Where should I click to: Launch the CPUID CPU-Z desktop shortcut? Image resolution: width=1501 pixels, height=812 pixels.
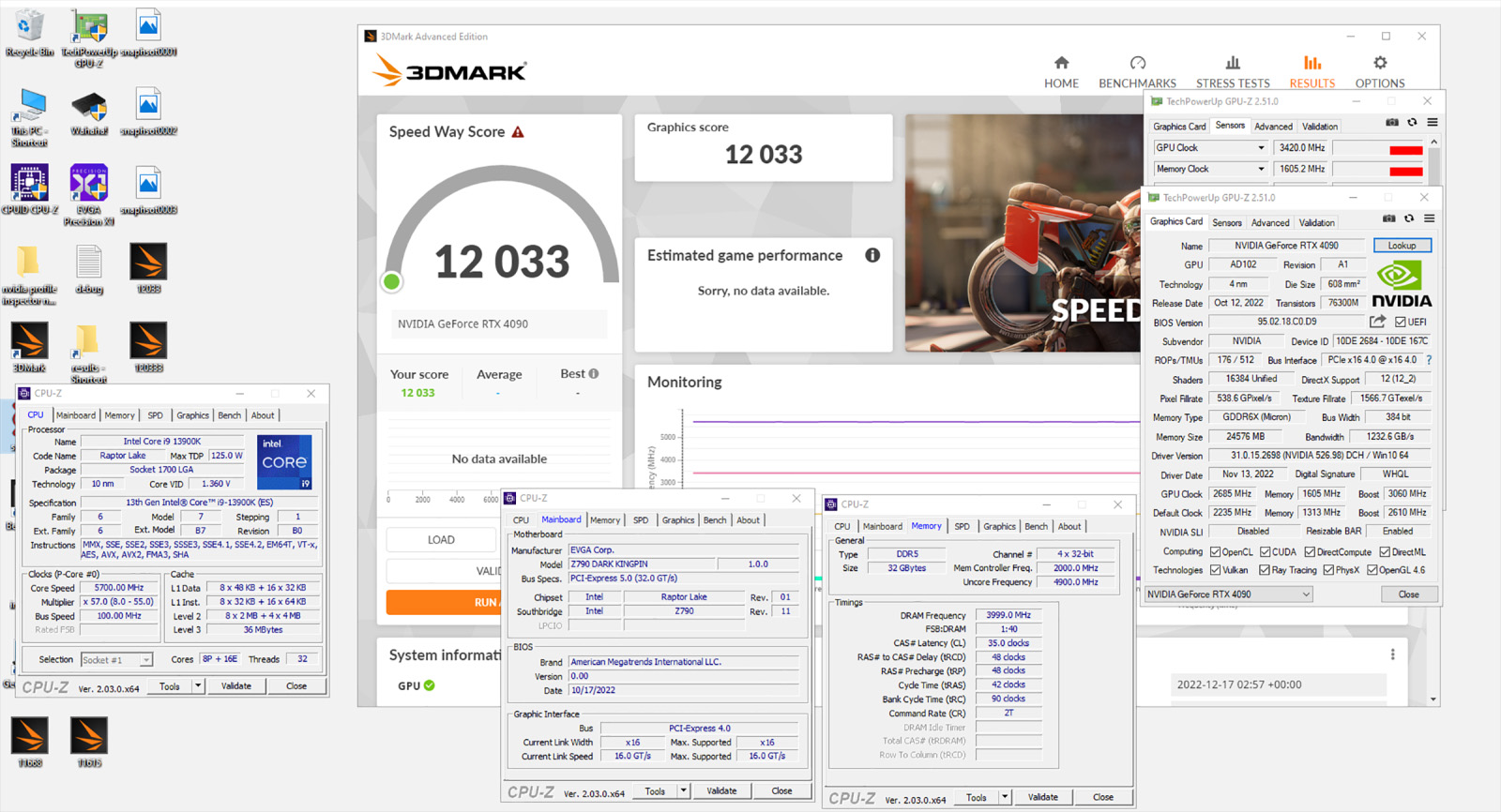(x=29, y=191)
